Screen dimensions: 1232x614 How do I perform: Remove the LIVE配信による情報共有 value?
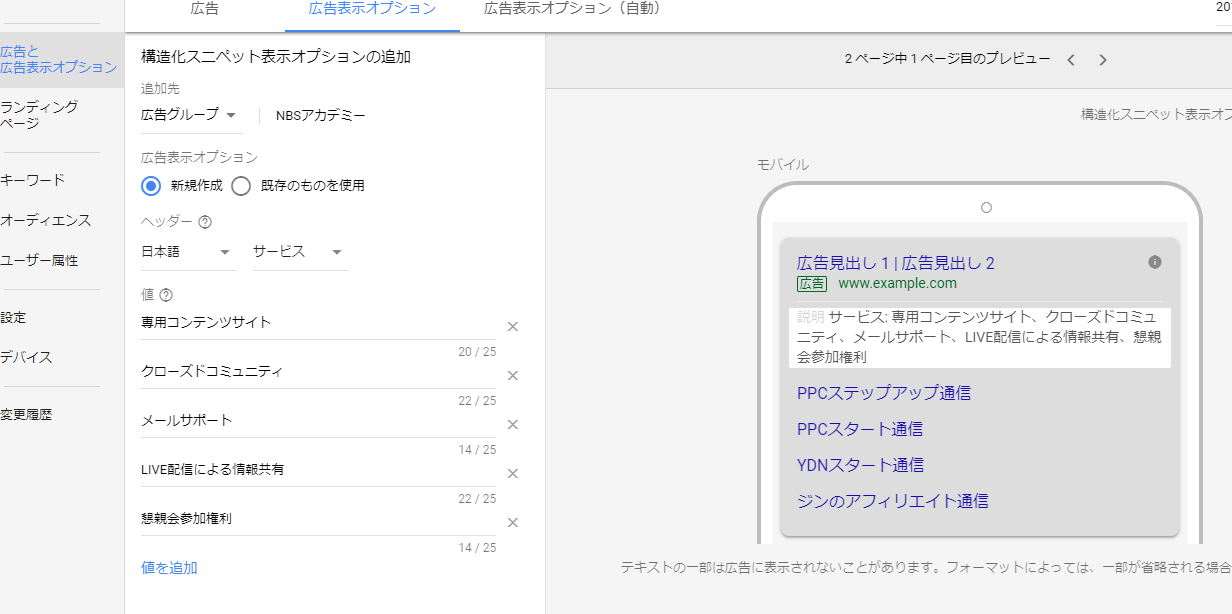[513, 474]
